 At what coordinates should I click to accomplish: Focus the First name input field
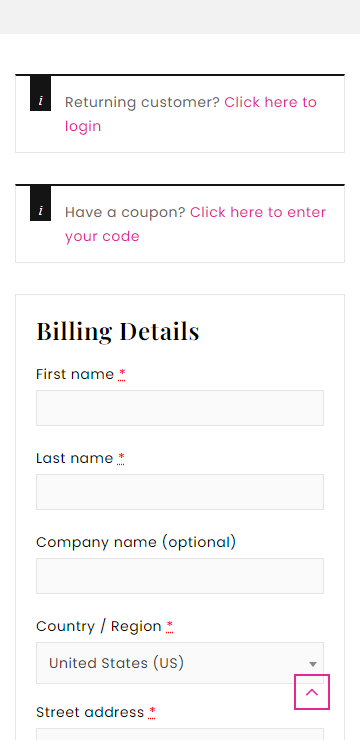pos(180,408)
